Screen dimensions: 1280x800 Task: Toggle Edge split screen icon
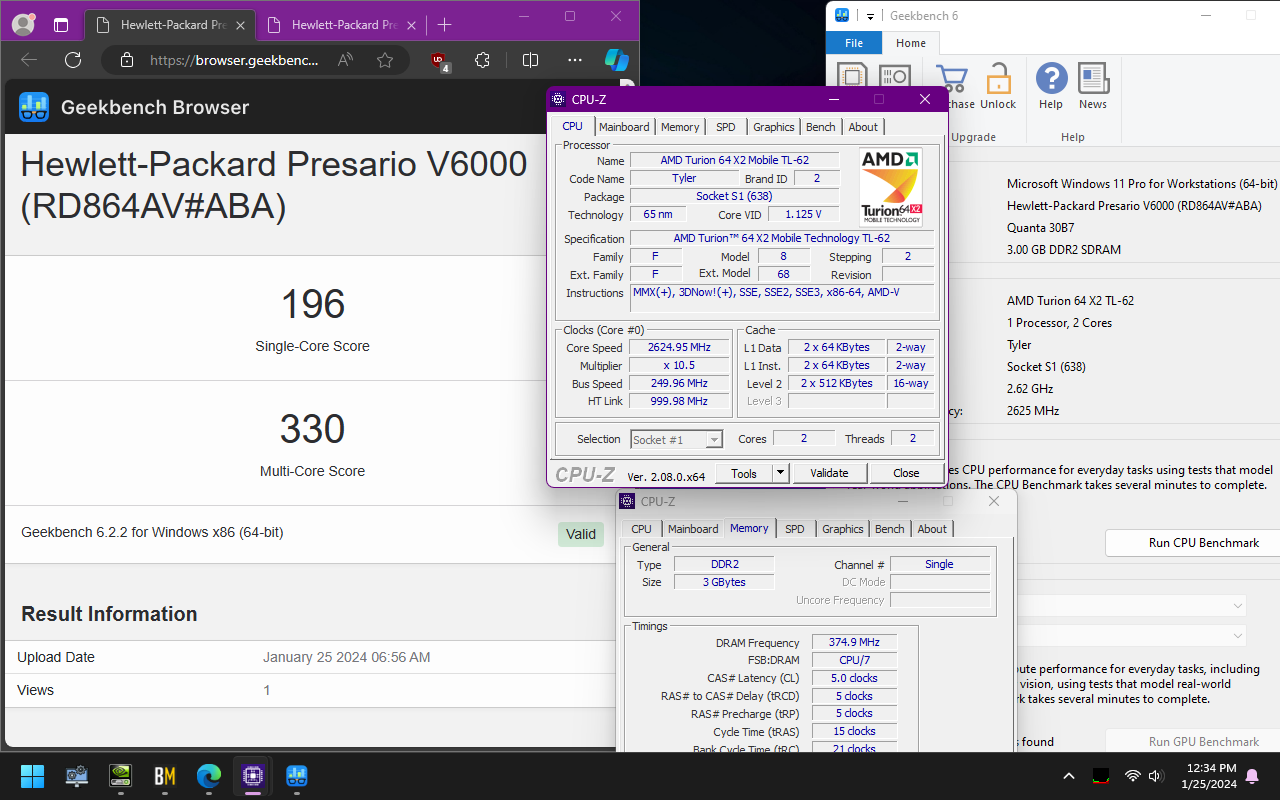pos(530,60)
